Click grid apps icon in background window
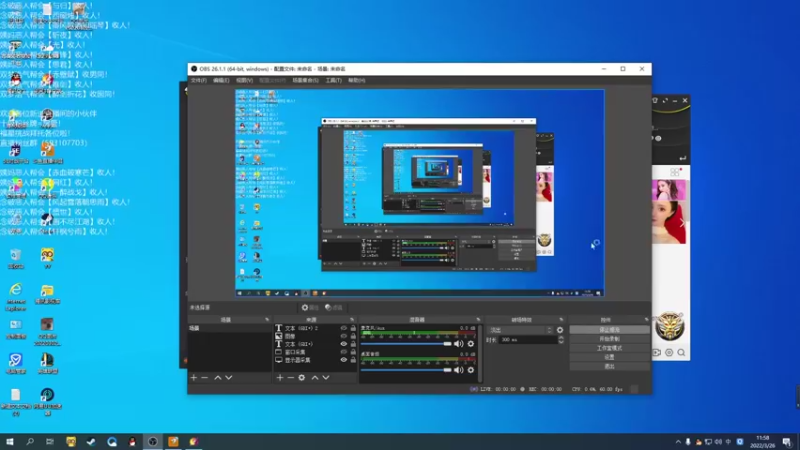Image resolution: width=800 pixels, height=450 pixels. pos(674,172)
